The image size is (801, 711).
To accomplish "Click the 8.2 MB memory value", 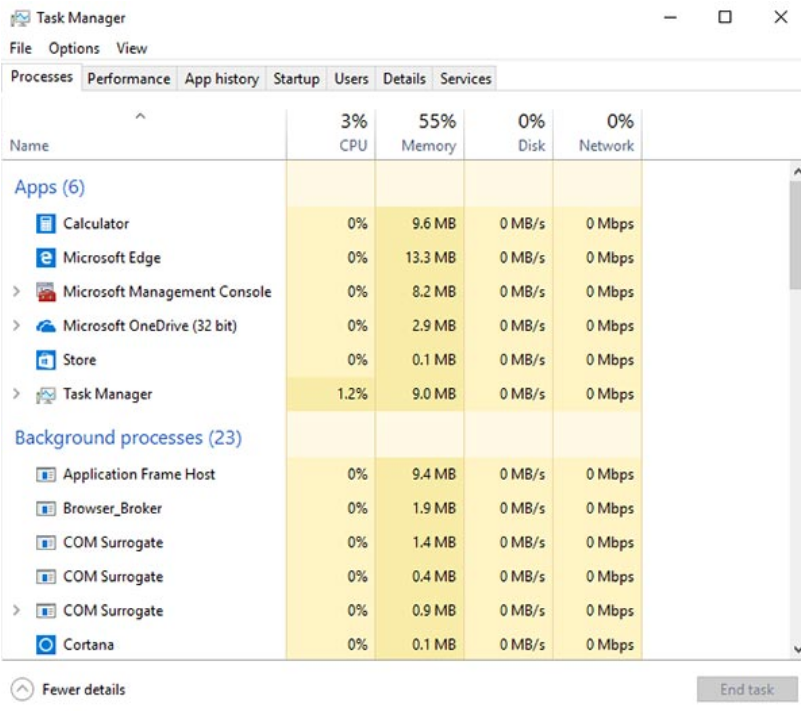I will tap(434, 292).
